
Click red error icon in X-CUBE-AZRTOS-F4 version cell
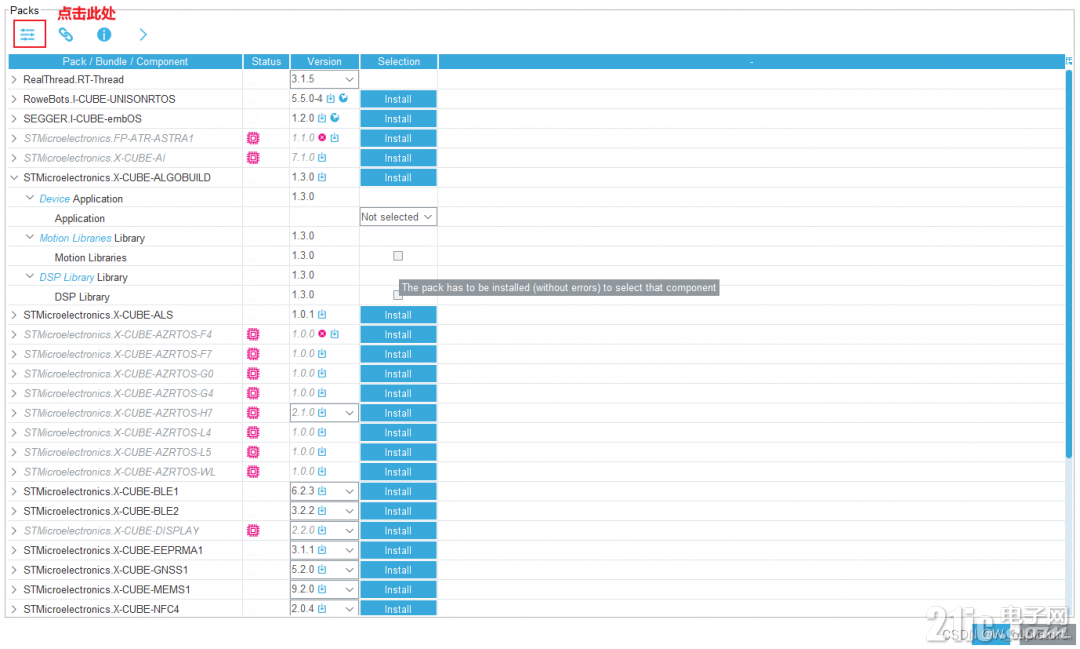click(x=322, y=333)
